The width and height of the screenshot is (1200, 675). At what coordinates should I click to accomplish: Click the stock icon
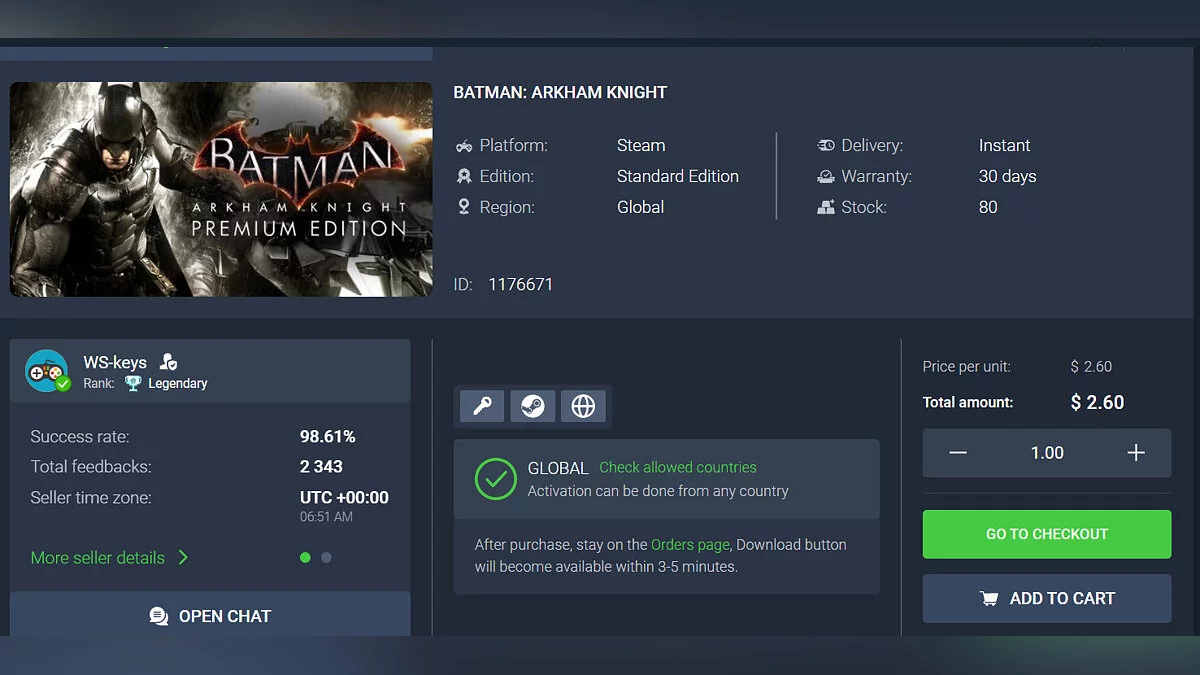pyautogui.click(x=826, y=207)
